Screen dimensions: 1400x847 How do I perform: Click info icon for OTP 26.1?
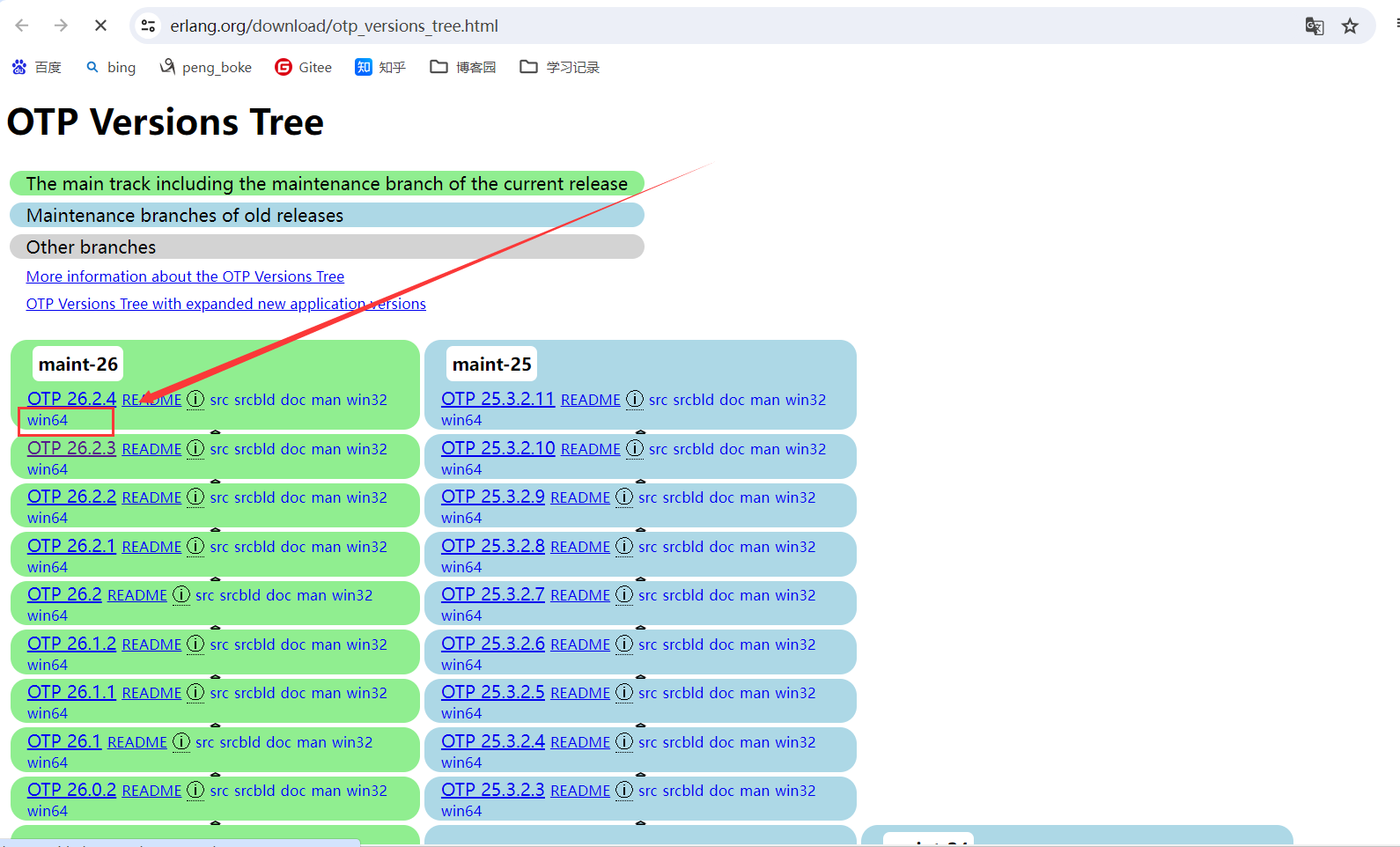click(x=181, y=741)
